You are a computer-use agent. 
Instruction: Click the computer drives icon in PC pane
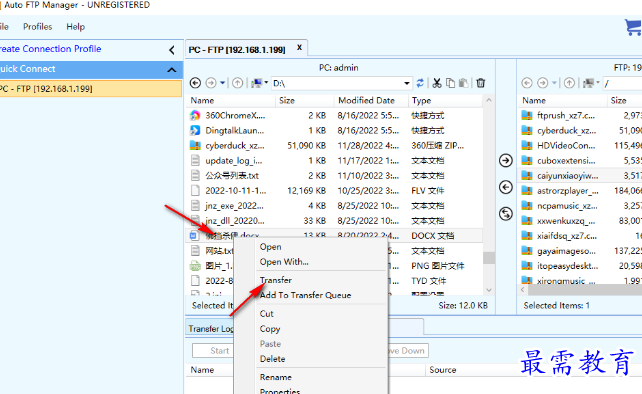pos(256,83)
